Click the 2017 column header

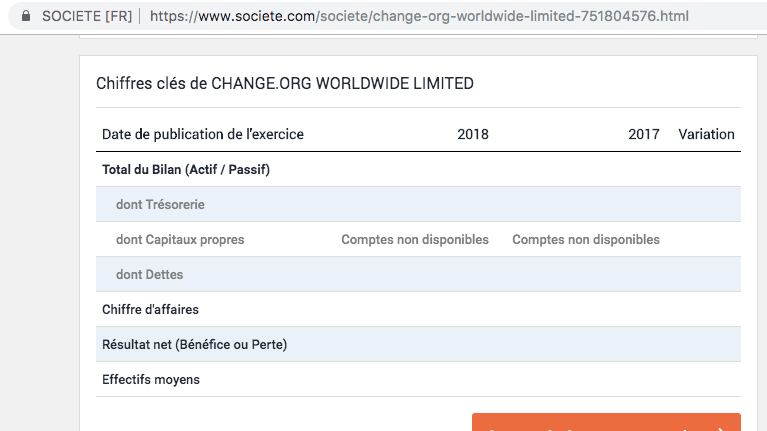[x=644, y=134]
